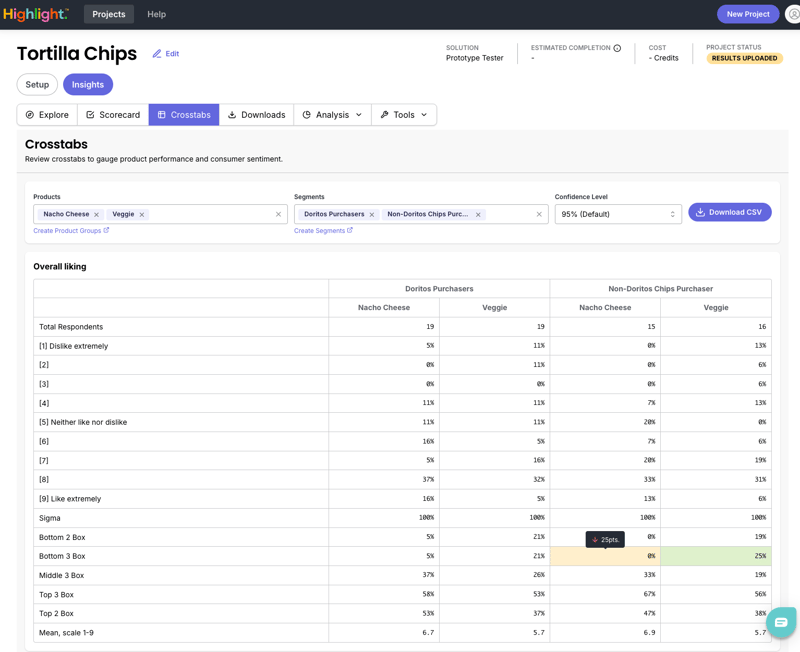Click the Highlight logo
Image resolution: width=800 pixels, height=652 pixels.
click(x=36, y=14)
